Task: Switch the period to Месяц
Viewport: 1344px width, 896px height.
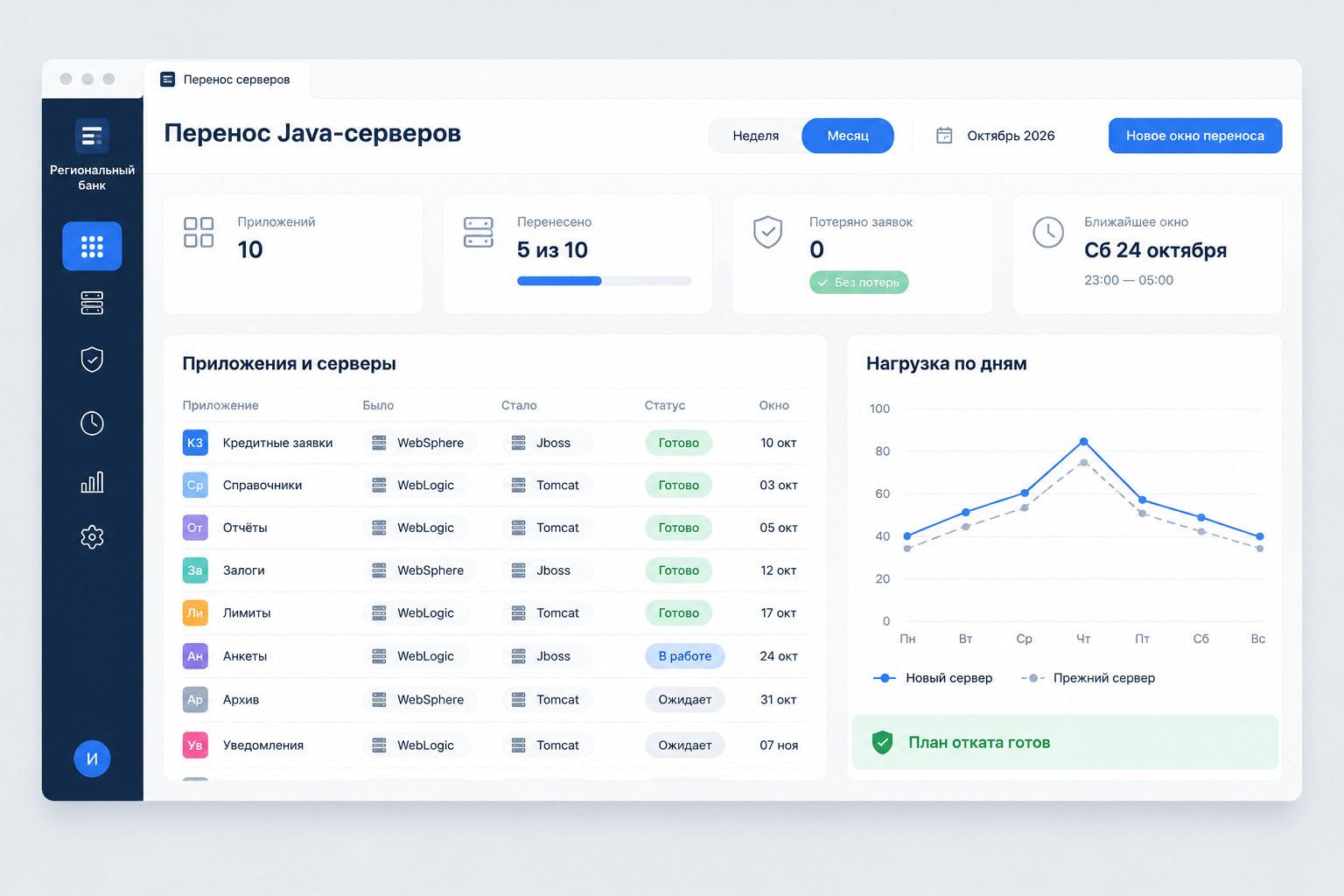Action: (x=848, y=136)
